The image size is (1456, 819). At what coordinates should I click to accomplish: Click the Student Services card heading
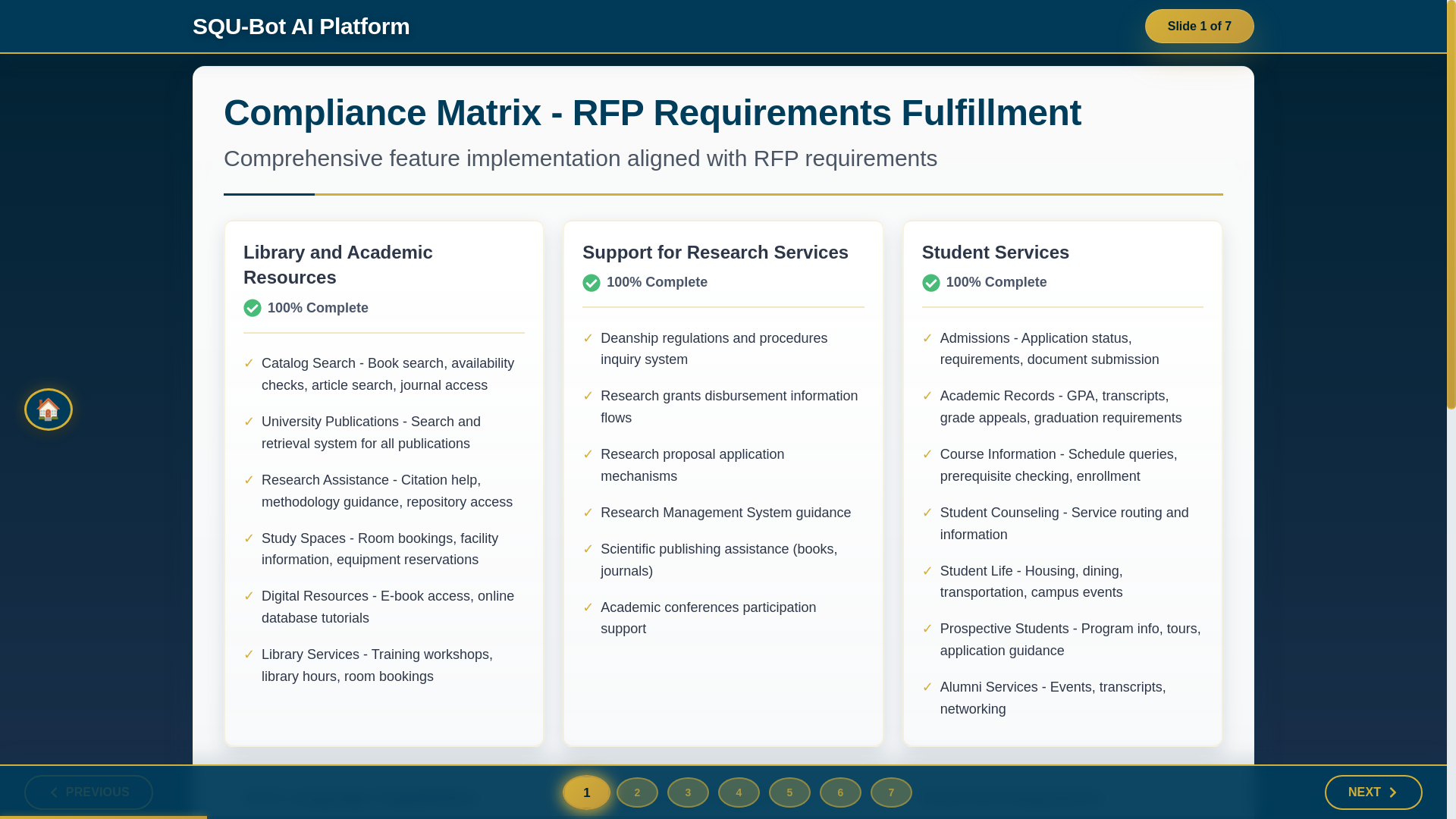pos(995,253)
